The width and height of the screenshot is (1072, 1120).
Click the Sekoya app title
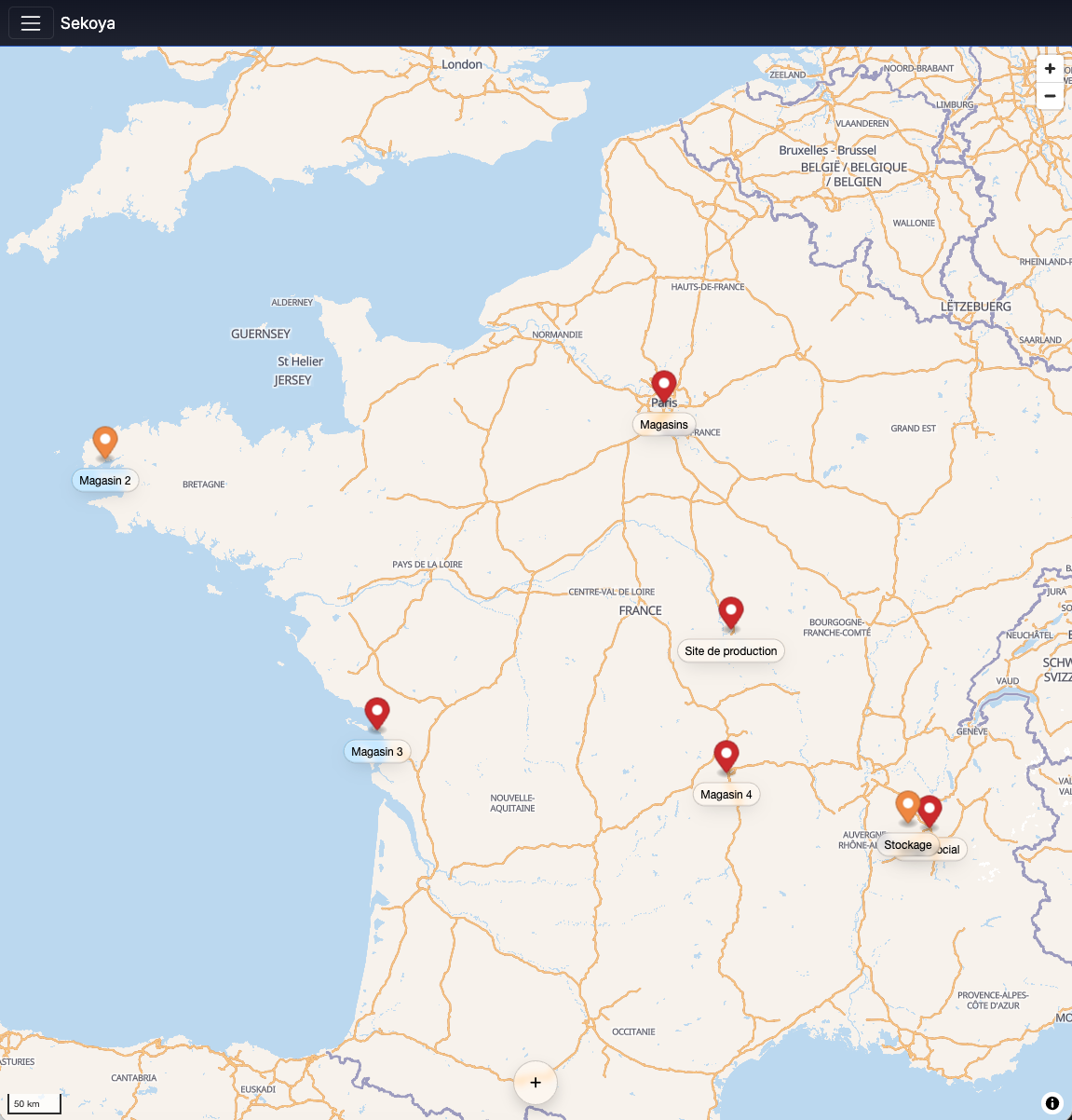(x=88, y=23)
